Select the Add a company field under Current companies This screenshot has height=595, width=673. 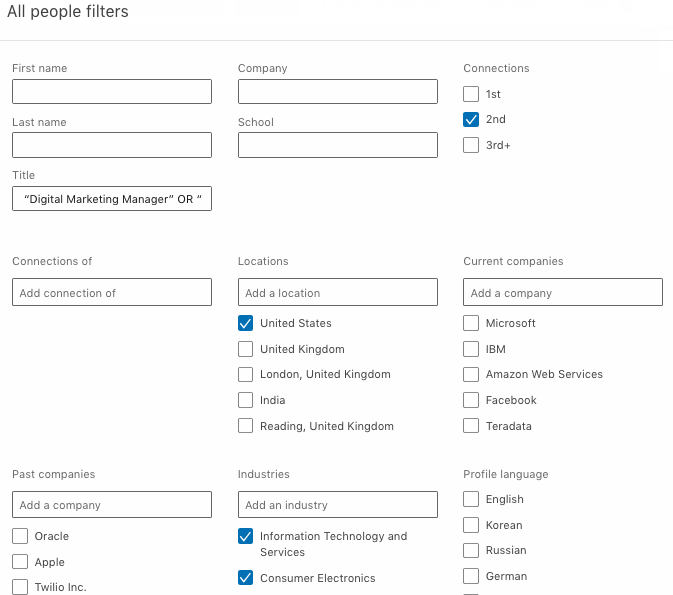point(563,292)
